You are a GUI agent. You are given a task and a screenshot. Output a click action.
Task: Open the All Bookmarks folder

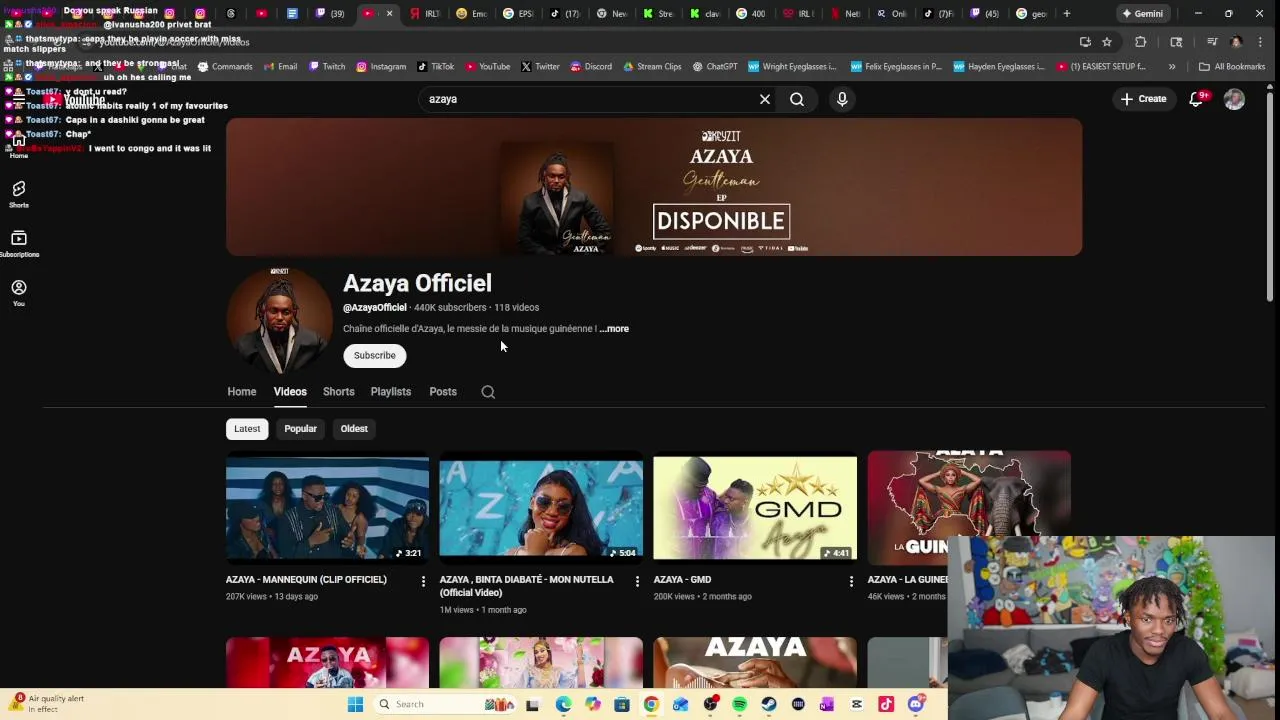point(1232,67)
